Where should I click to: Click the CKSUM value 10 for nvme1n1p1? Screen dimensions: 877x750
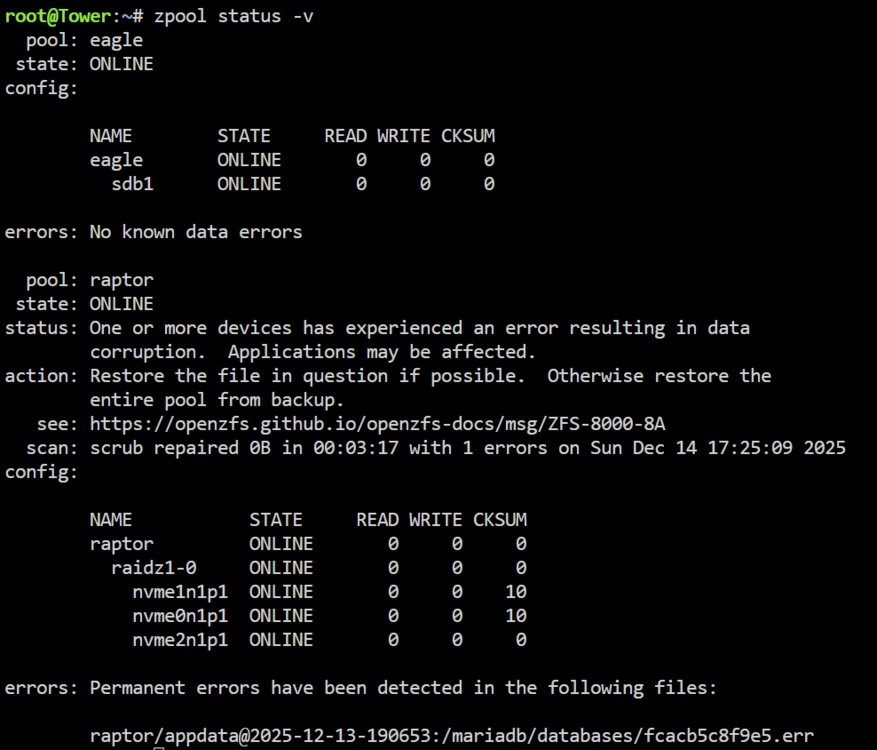(x=516, y=592)
